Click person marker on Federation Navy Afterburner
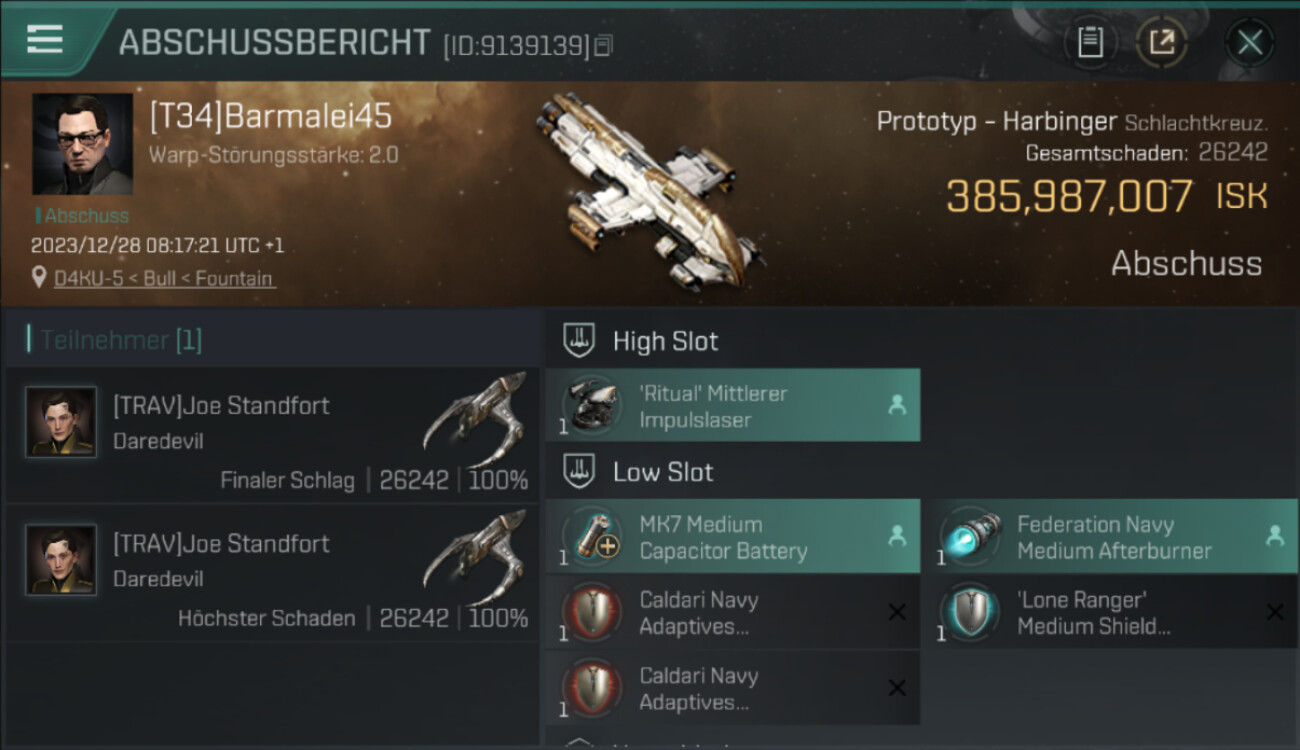 (1274, 536)
